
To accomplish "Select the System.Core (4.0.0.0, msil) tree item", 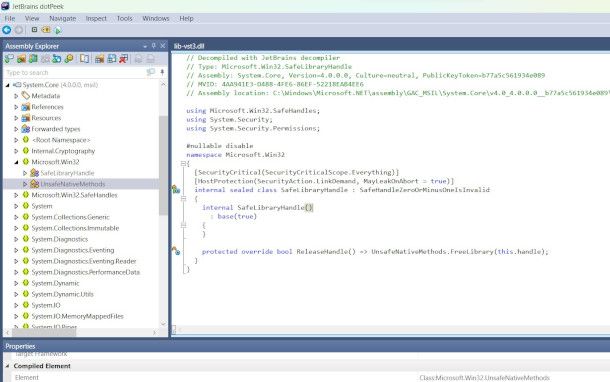I will 60,85.
